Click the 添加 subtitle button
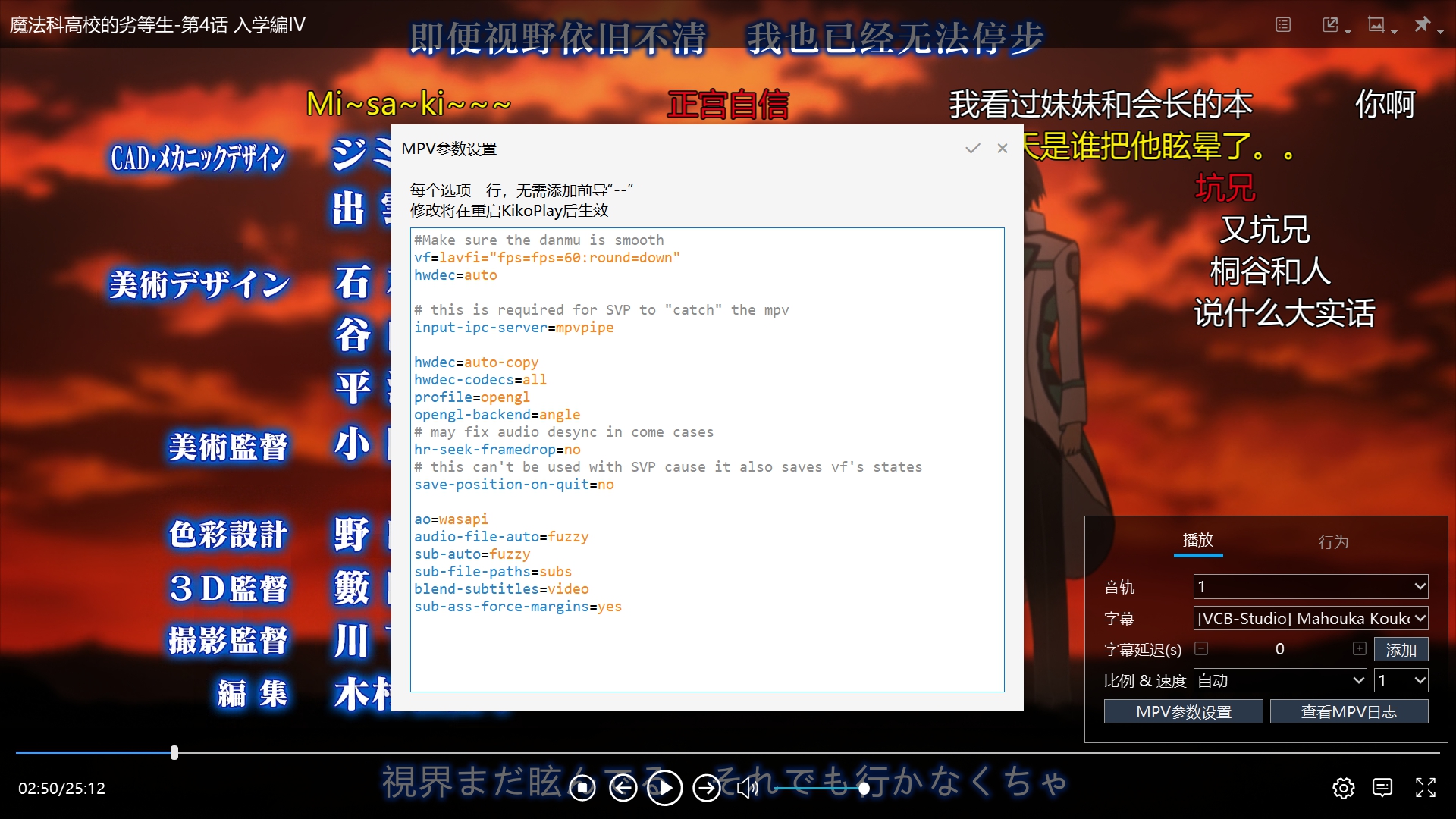1456x819 pixels. tap(1401, 650)
